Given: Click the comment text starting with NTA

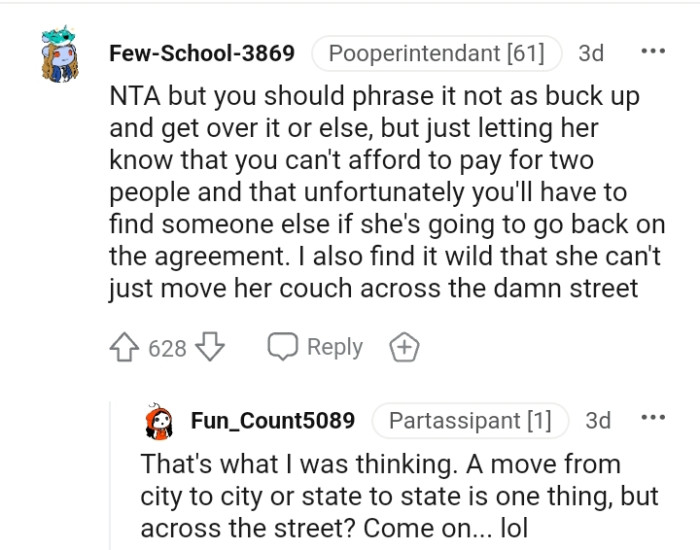Looking at the screenshot, I should click(x=380, y=190).
